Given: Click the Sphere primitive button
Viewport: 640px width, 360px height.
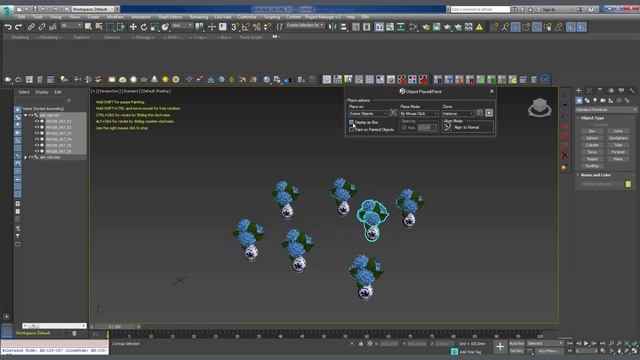Looking at the screenshot, I should click(x=592, y=138).
